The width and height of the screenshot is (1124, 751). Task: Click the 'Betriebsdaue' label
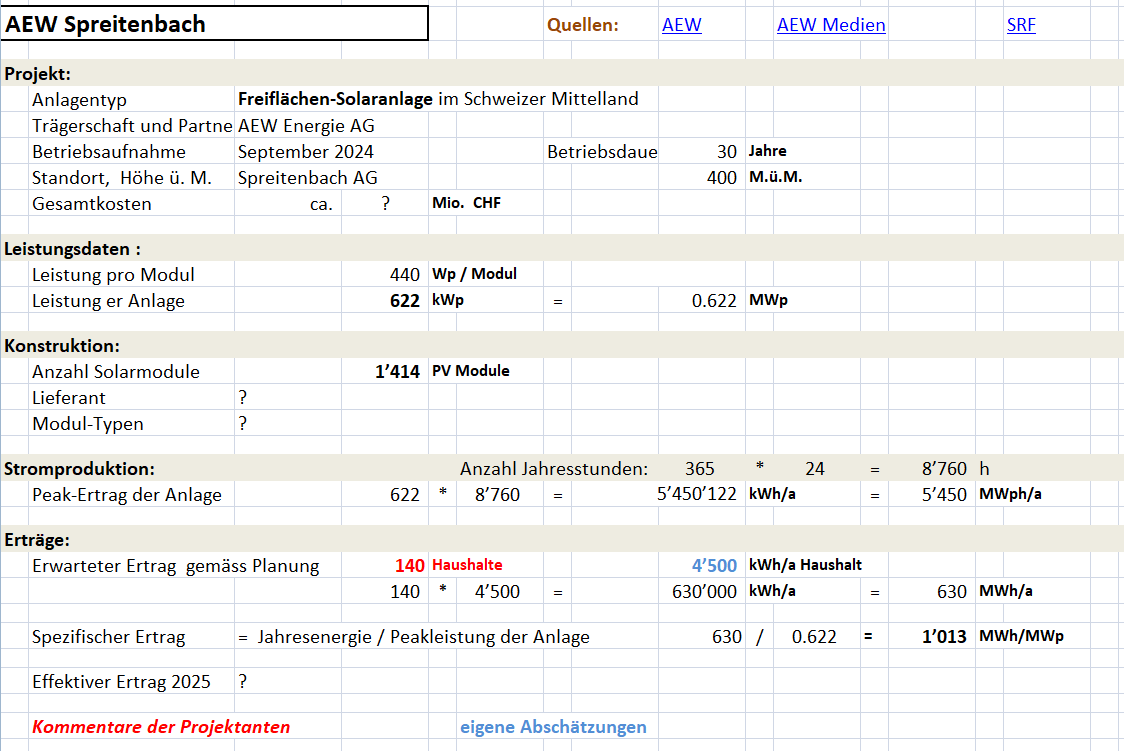(601, 152)
